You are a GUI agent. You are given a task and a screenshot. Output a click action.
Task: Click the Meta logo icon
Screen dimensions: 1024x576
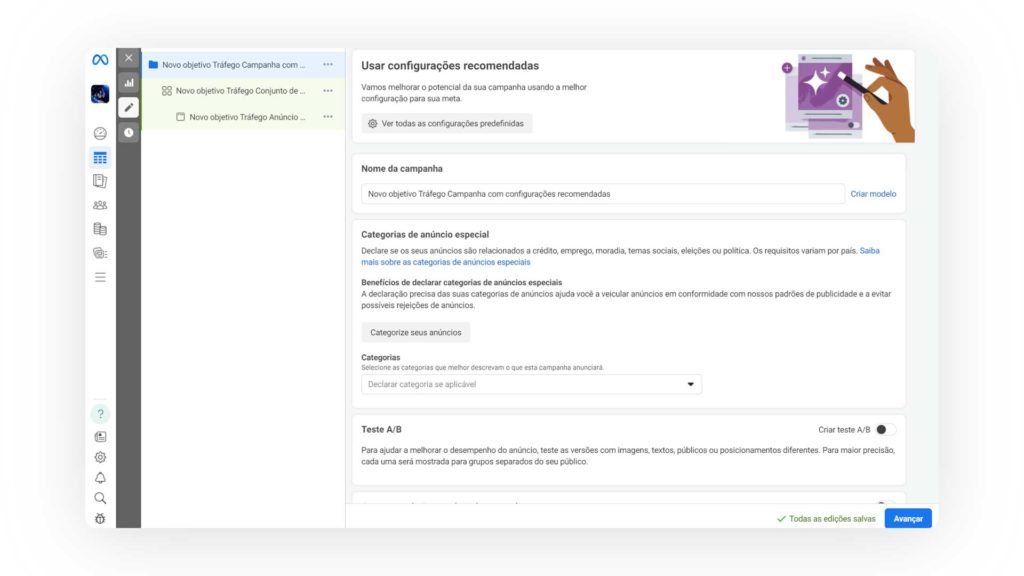point(100,60)
